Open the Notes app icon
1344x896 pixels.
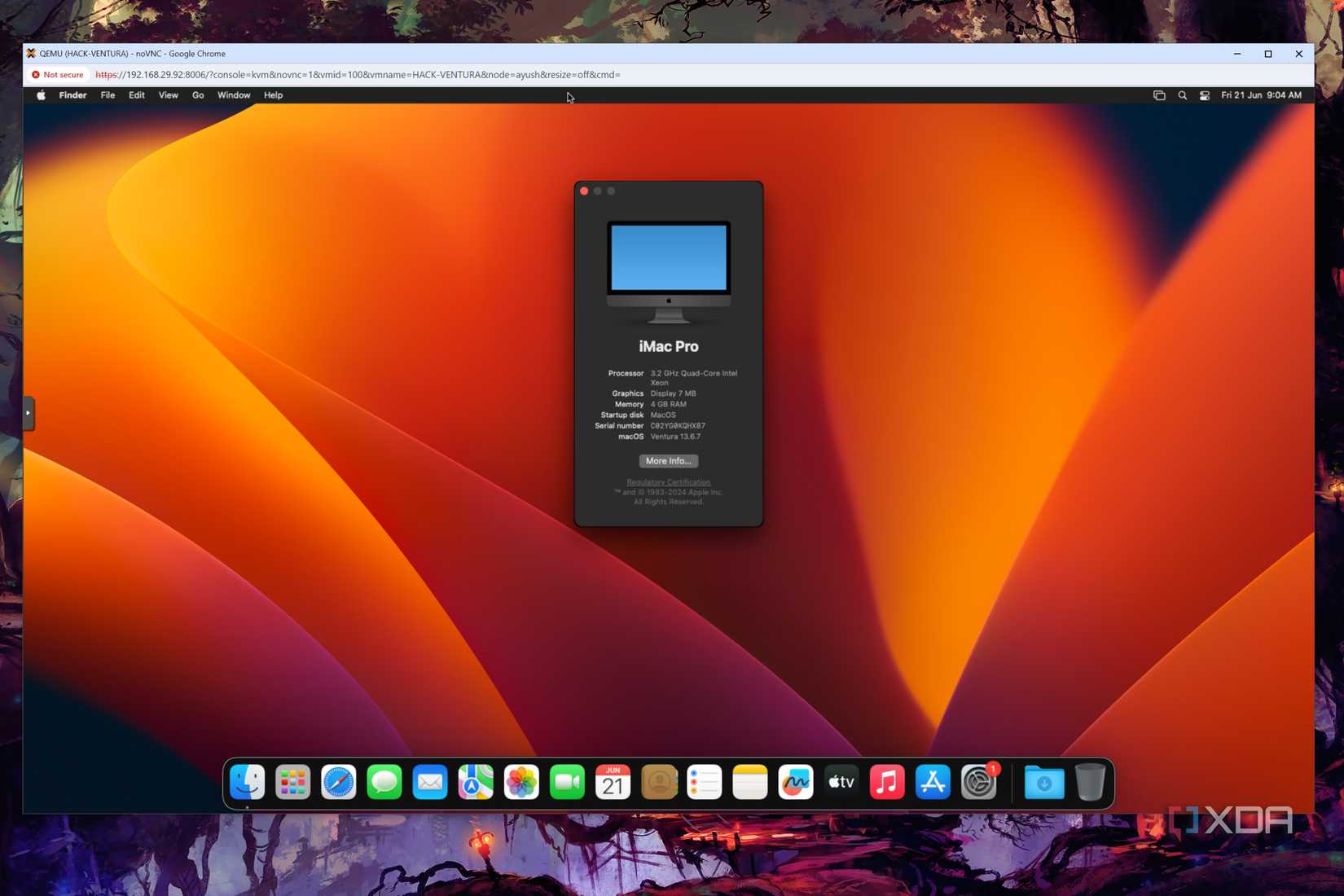pyautogui.click(x=750, y=783)
